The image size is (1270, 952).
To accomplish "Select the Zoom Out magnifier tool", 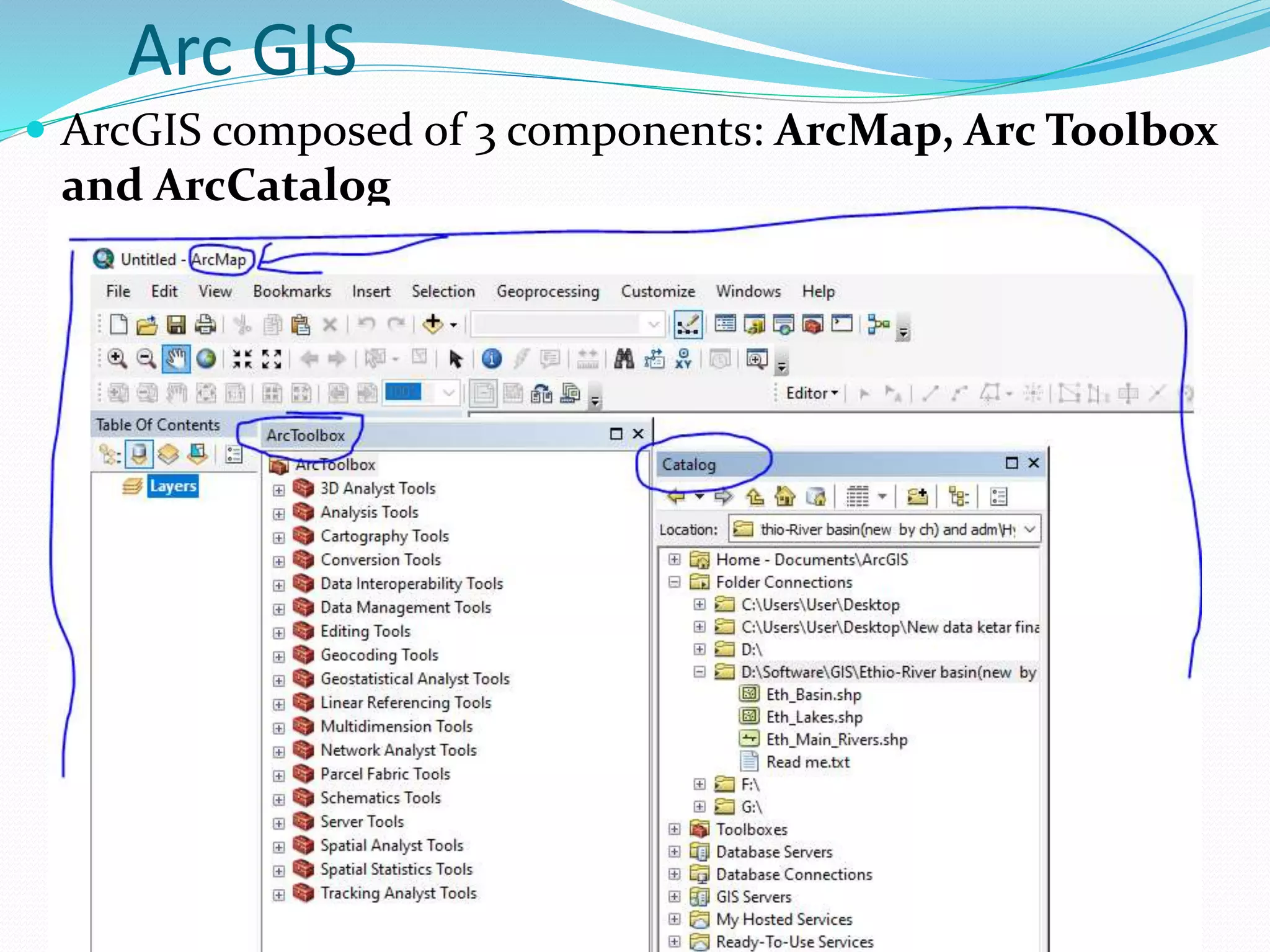I will [146, 359].
